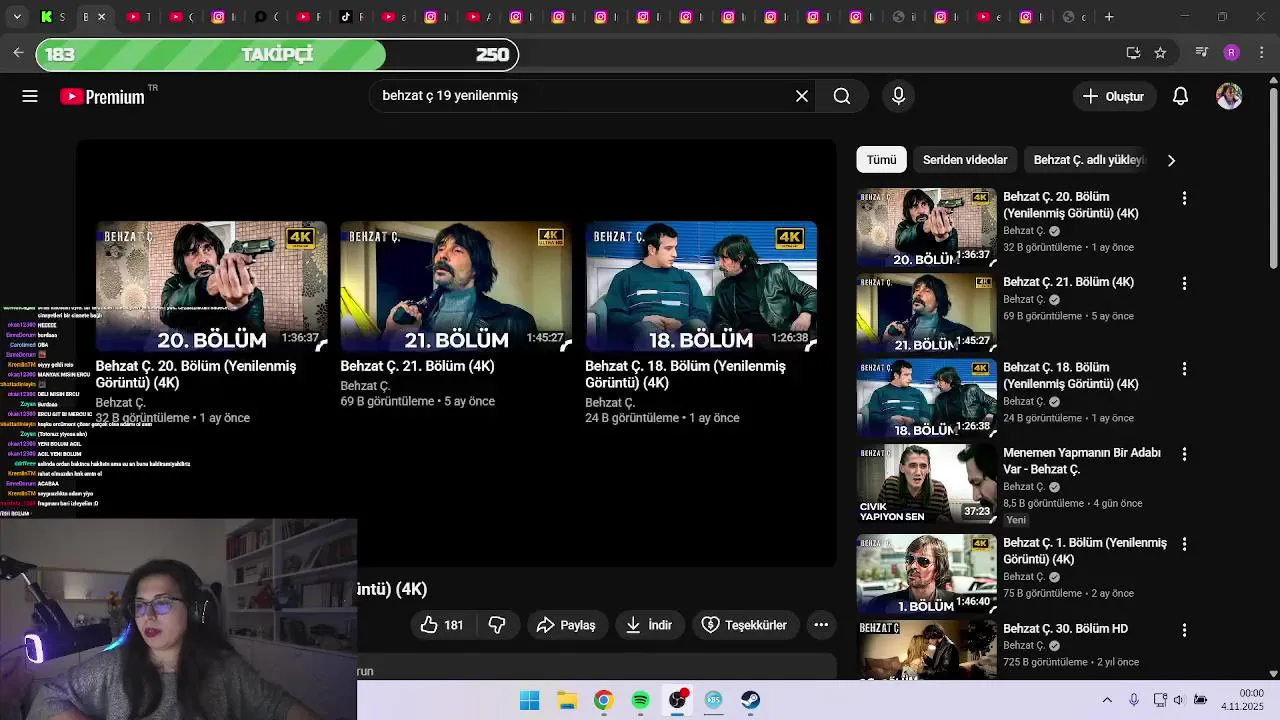Screen dimensions: 1280x720
Task: Click the like count 181
Action: tap(454, 625)
